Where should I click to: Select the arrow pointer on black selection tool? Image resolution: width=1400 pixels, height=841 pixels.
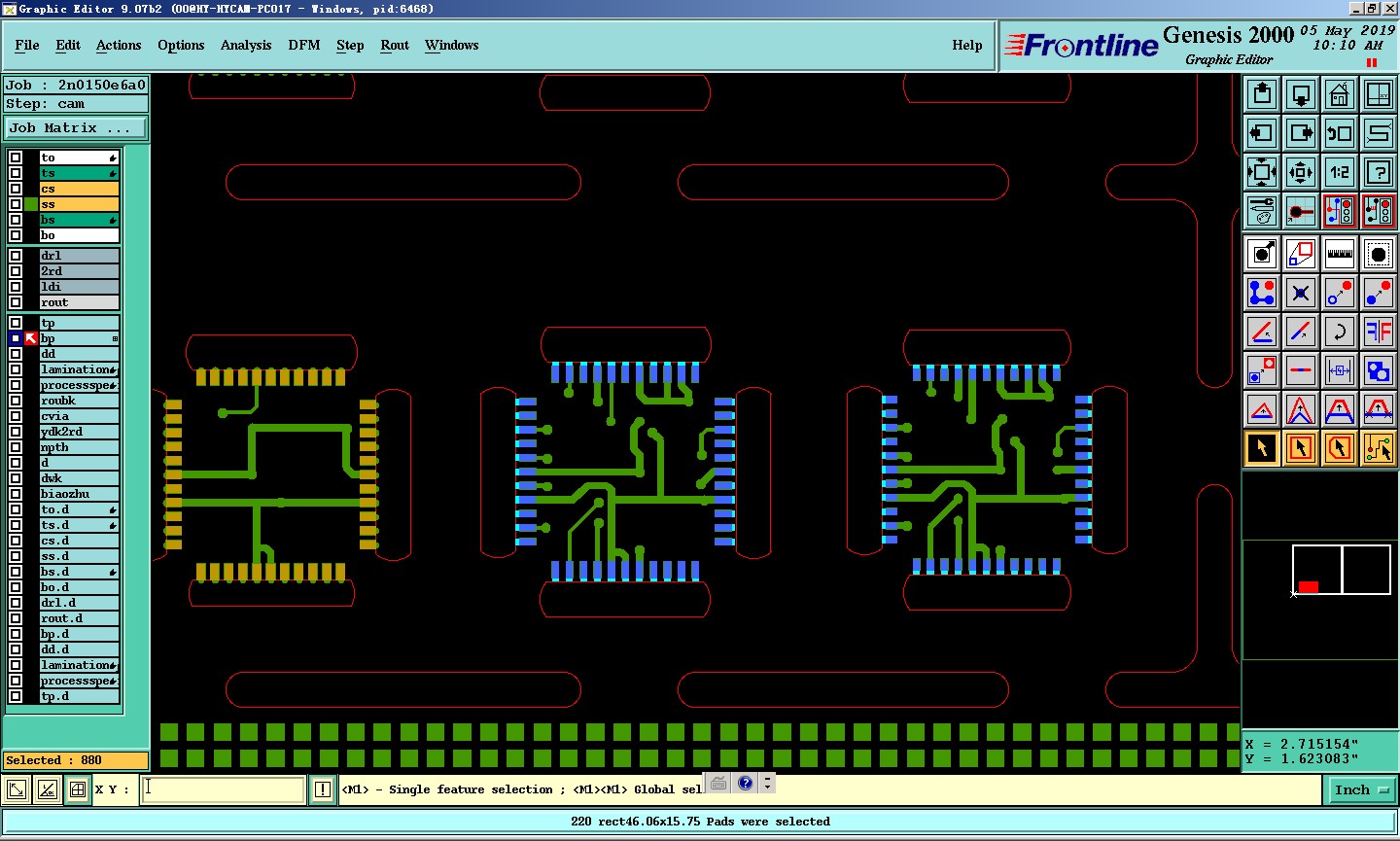point(1262,448)
